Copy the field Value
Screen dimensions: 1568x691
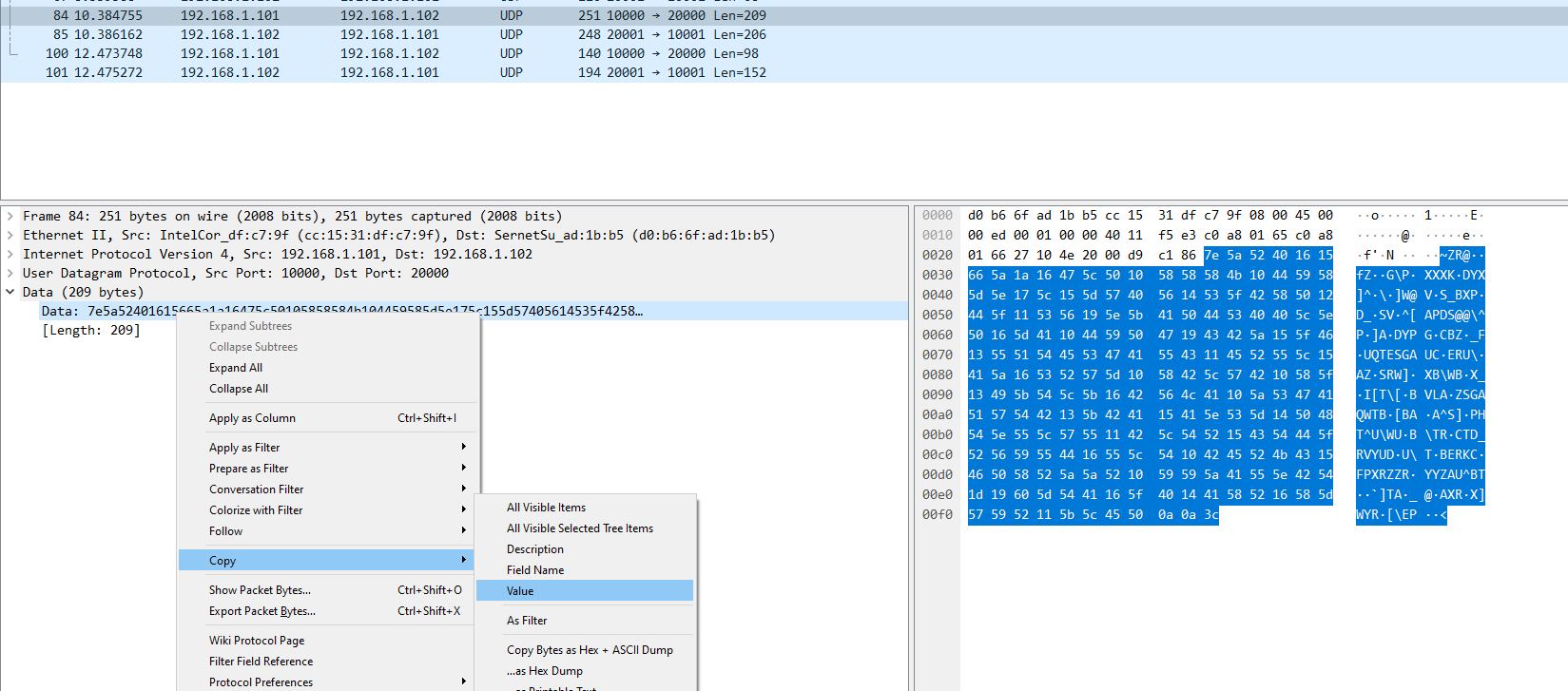pyautogui.click(x=585, y=590)
